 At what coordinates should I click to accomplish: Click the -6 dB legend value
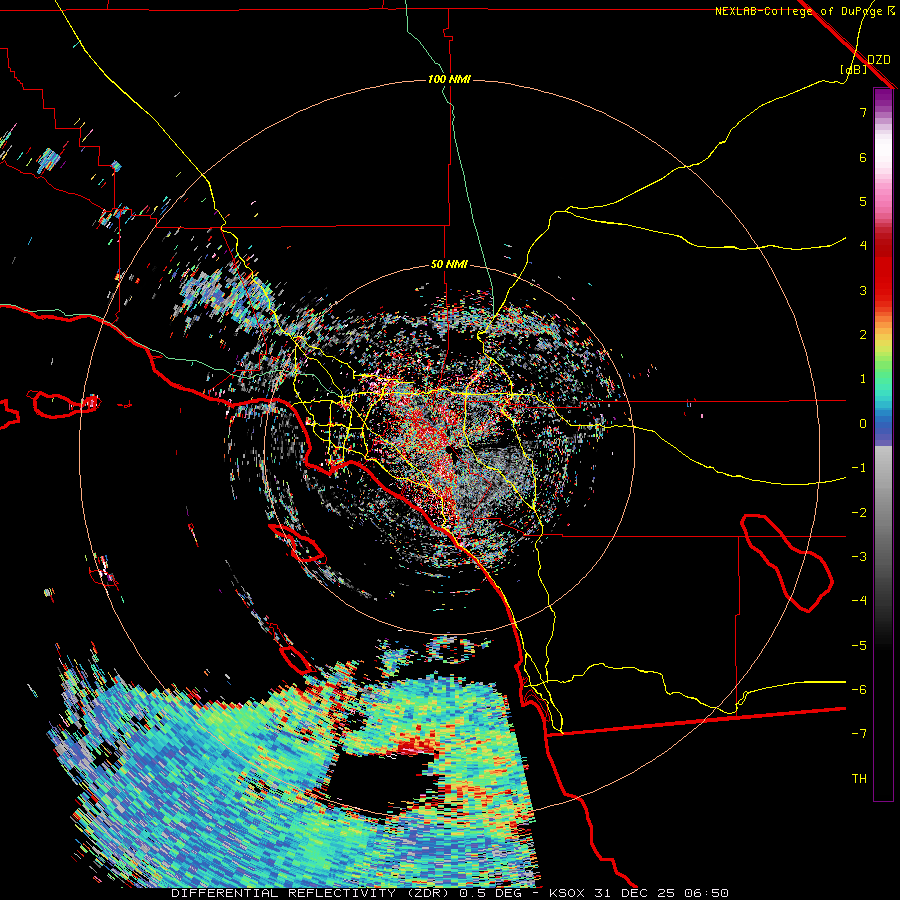859,690
